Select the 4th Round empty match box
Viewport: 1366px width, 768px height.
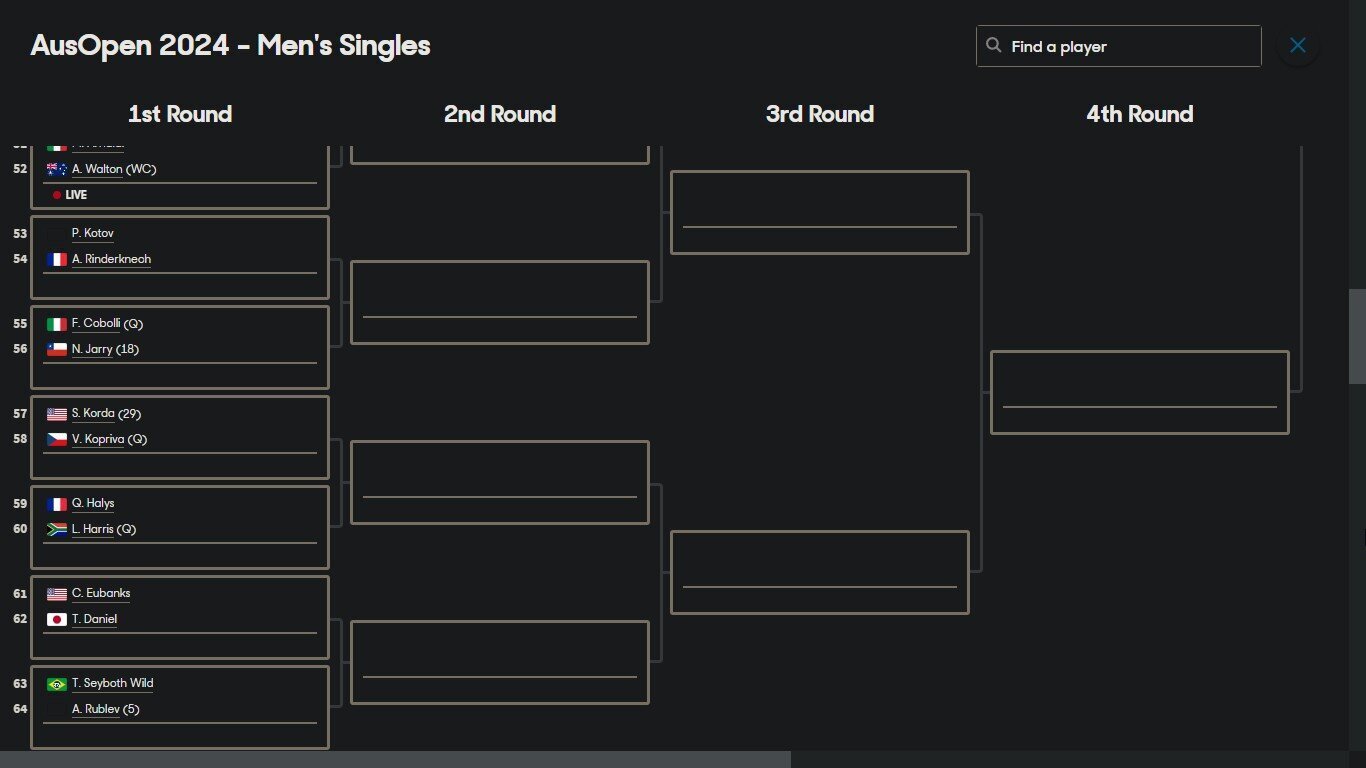coord(1139,392)
